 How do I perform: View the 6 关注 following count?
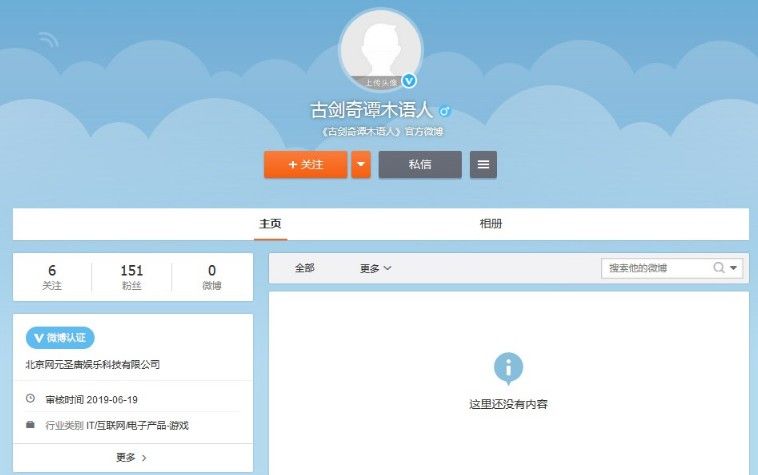click(x=52, y=277)
